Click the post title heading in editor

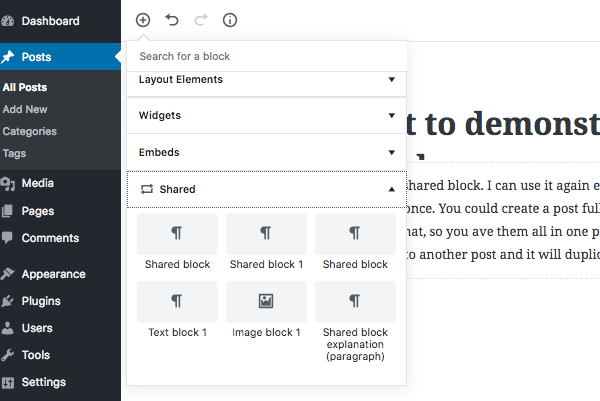(503, 124)
